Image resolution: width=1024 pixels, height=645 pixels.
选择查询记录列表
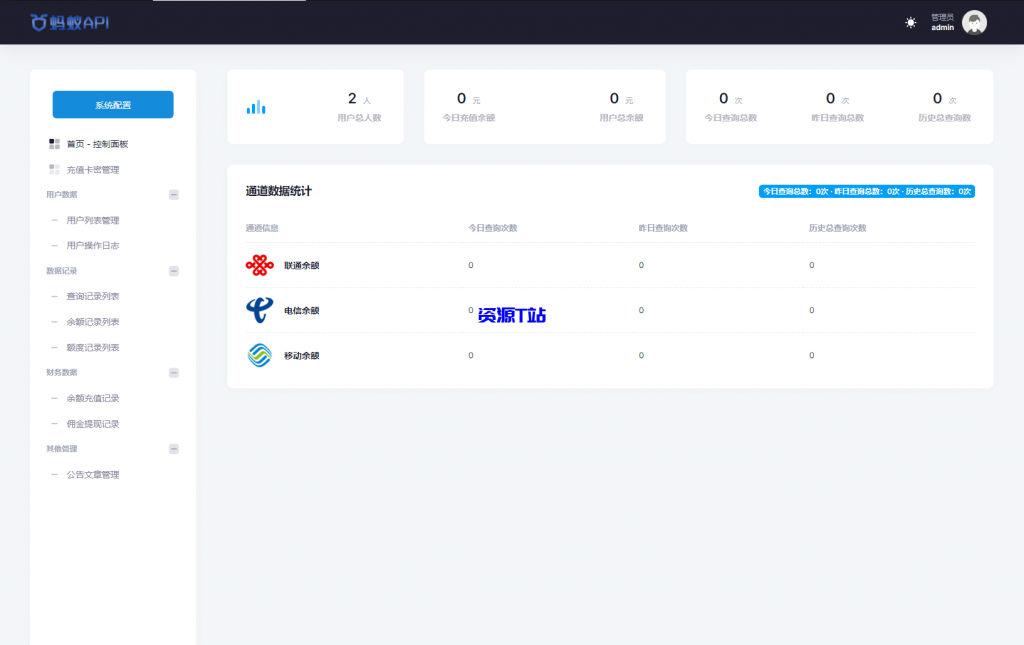91,296
